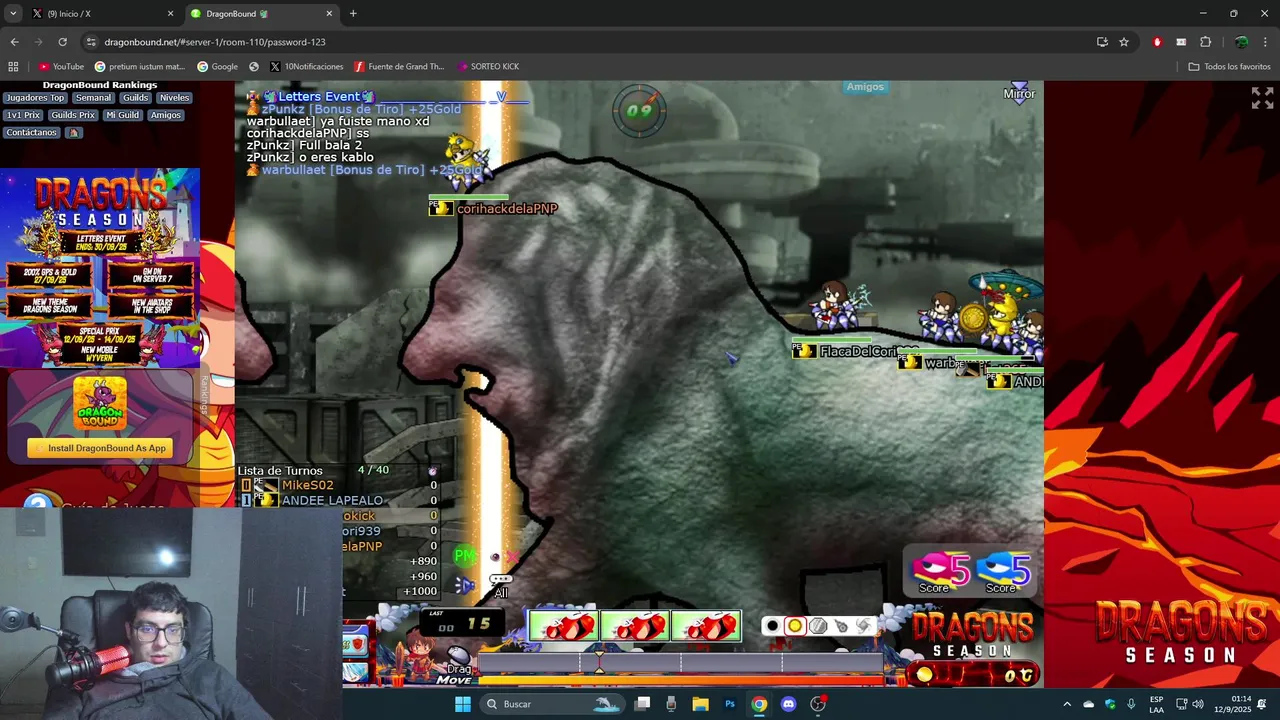The height and width of the screenshot is (720, 1280).
Task: Click the pink team Score 5 badge
Action: click(x=942, y=571)
